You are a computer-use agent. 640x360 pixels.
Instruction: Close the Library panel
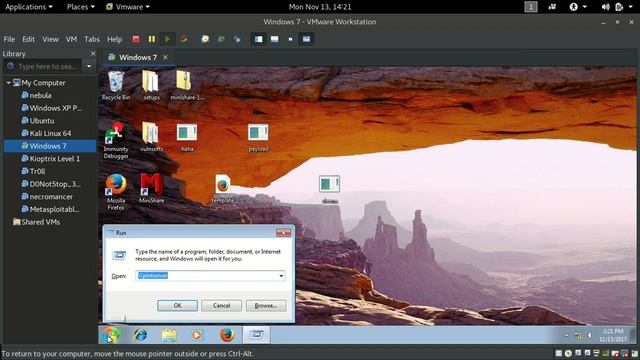(x=93, y=53)
